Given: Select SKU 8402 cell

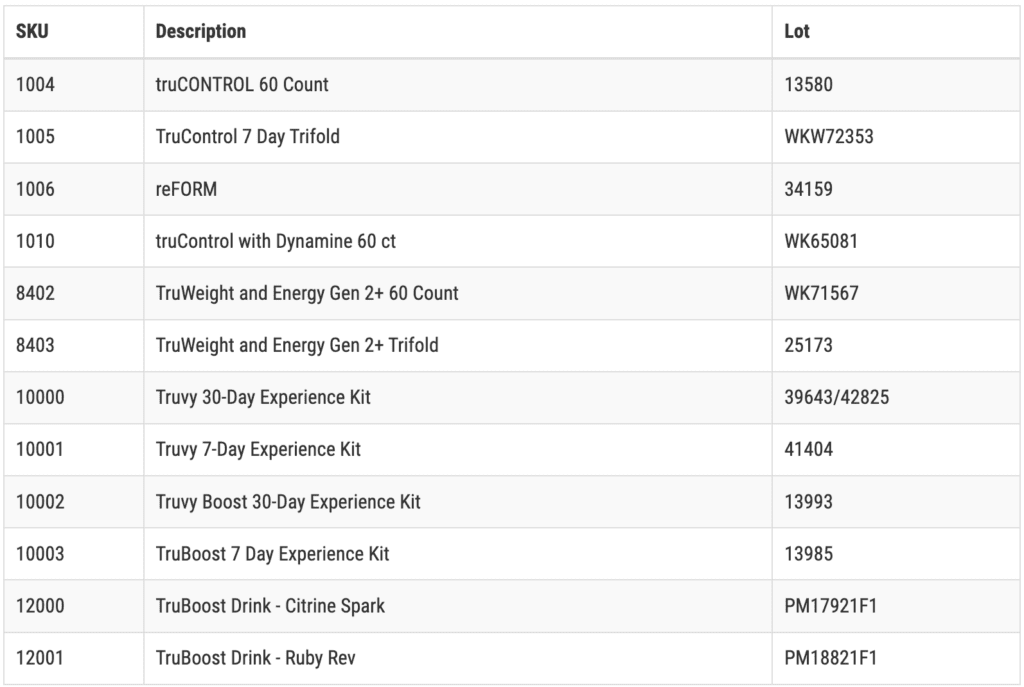Looking at the screenshot, I should pos(74,293).
